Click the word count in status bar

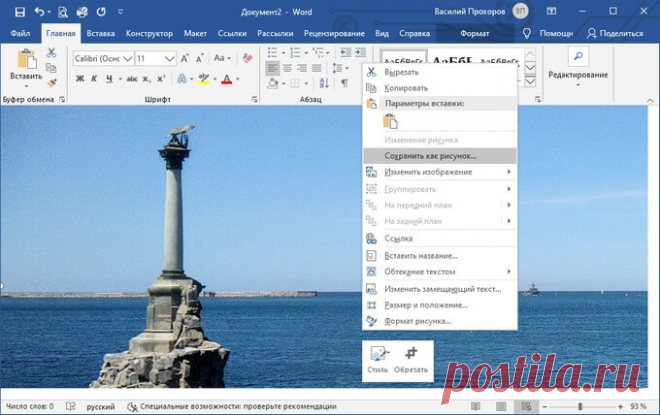[30, 406]
